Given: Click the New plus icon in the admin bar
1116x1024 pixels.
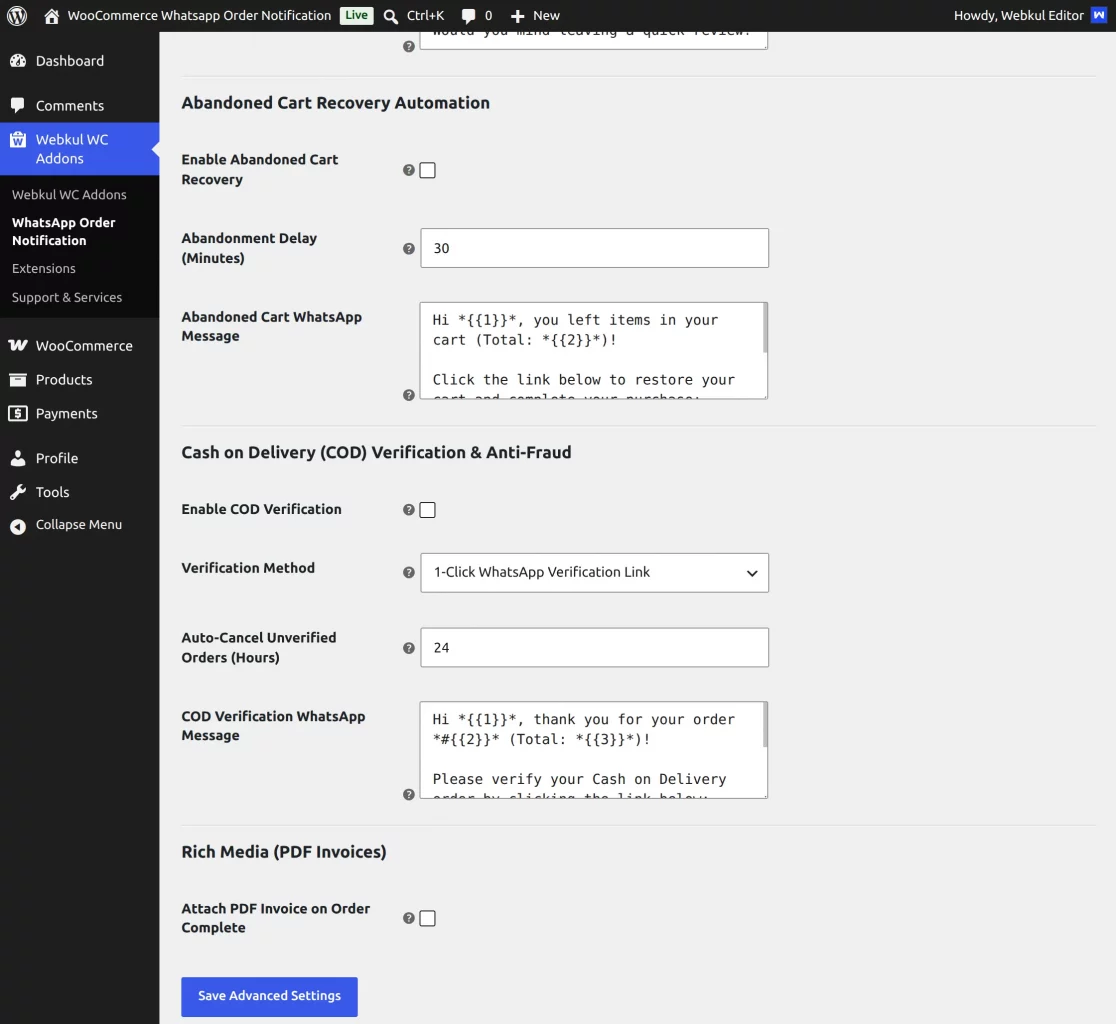Looking at the screenshot, I should click(517, 16).
